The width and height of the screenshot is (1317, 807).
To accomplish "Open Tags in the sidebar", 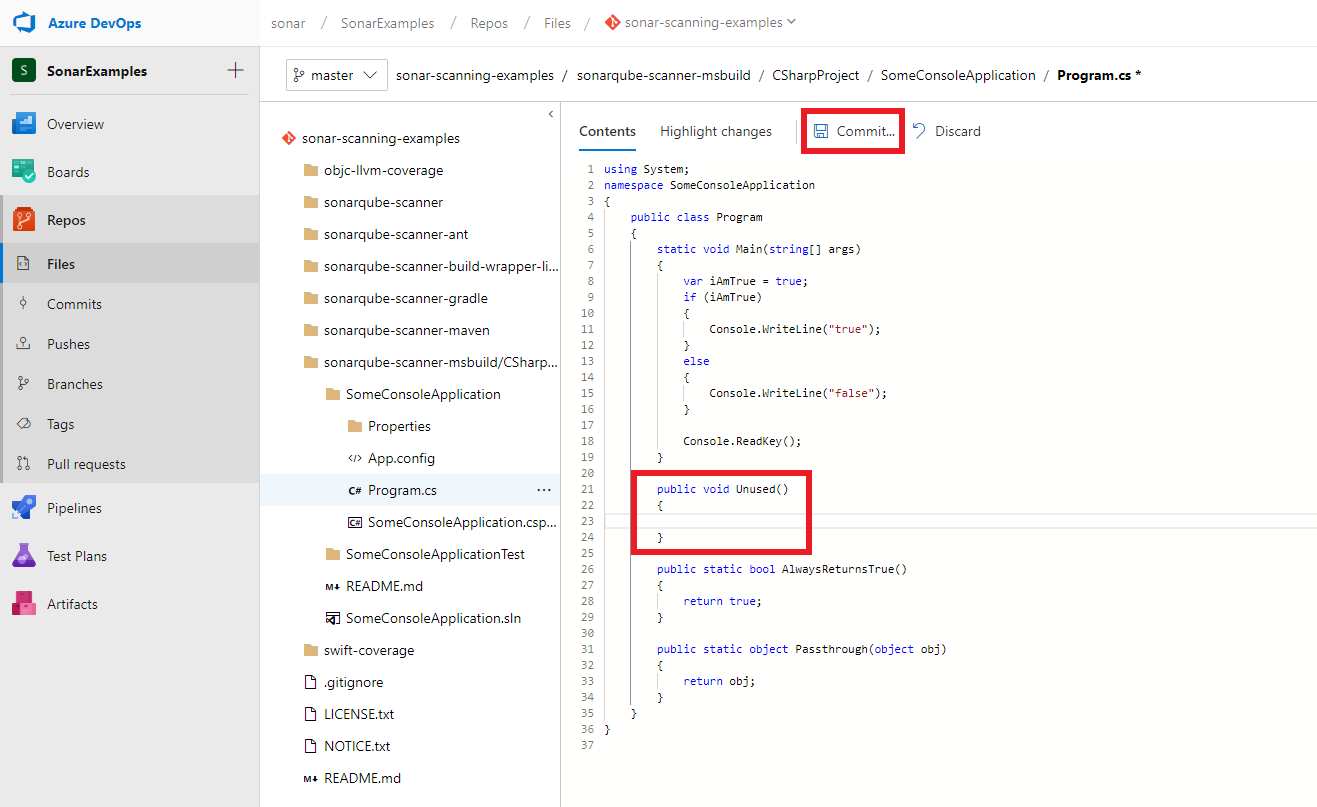I will coord(60,424).
